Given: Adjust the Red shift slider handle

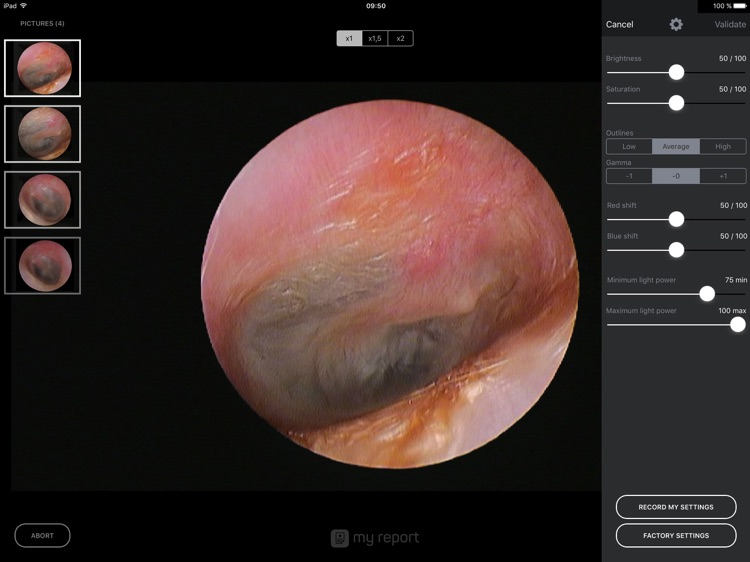Looking at the screenshot, I should (x=676, y=219).
